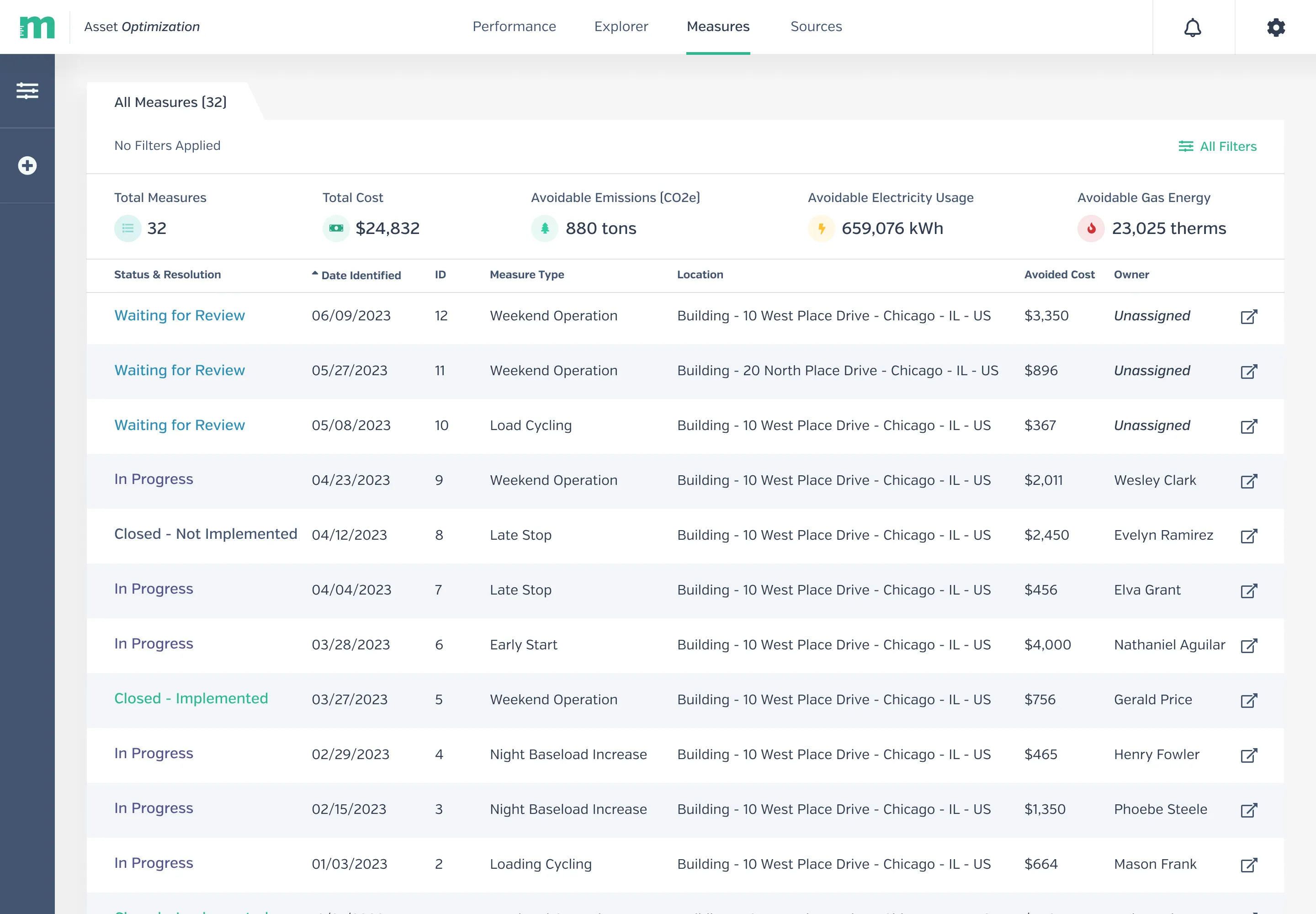Select the All Measures (32) tab
Viewport: 1316px width, 914px height.
point(170,102)
